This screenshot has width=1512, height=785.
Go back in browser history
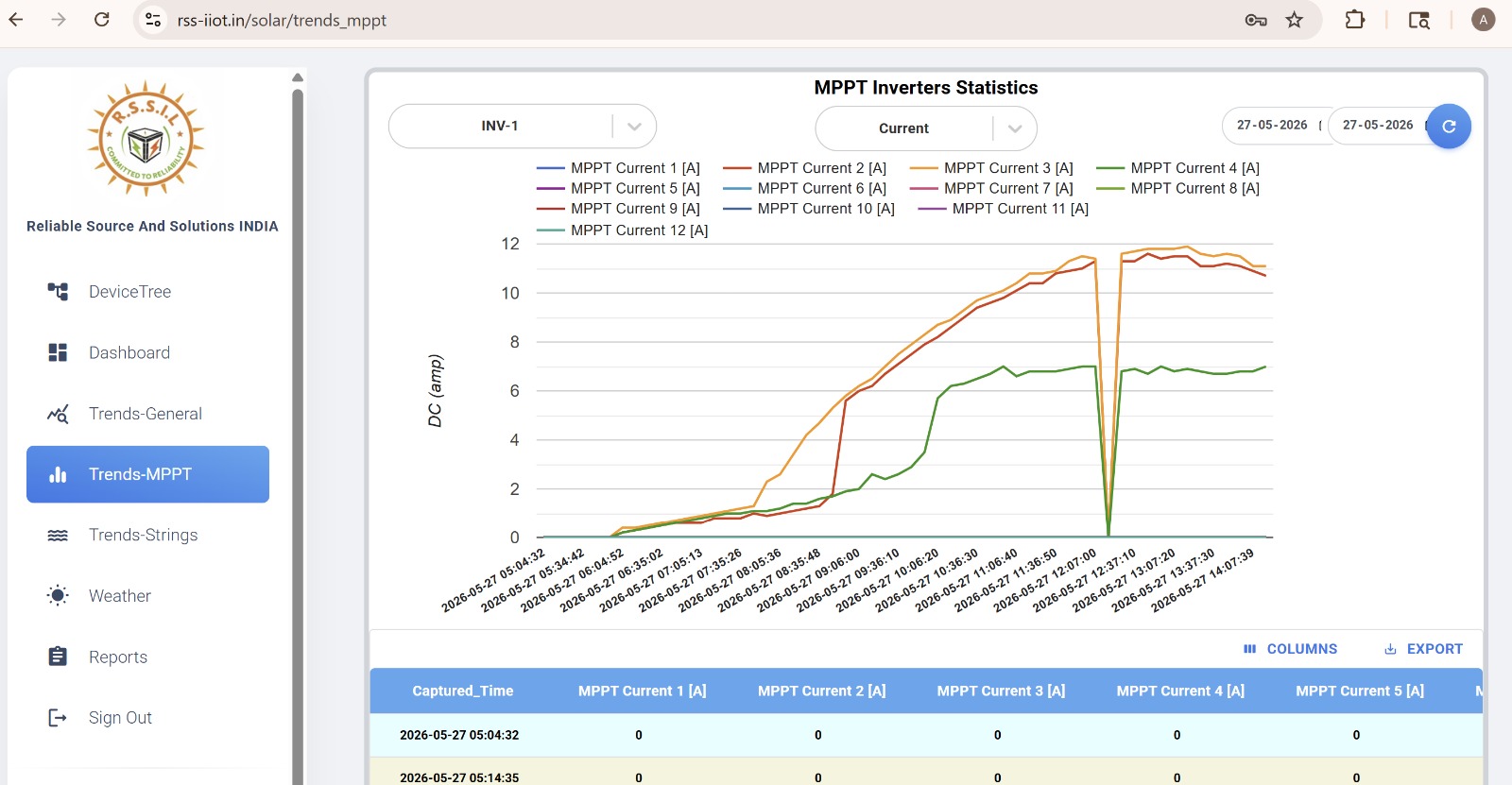click(x=16, y=20)
